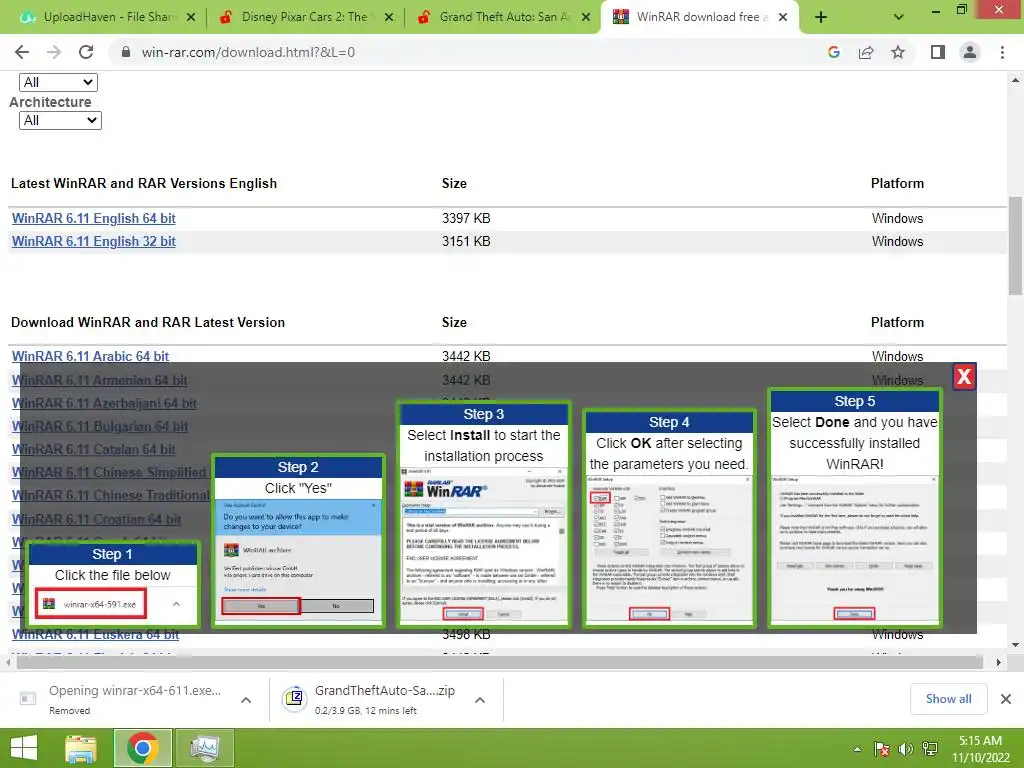Open WinRAR 6.11 Chinese Simplified link
The image size is (1024, 768).
(x=108, y=472)
